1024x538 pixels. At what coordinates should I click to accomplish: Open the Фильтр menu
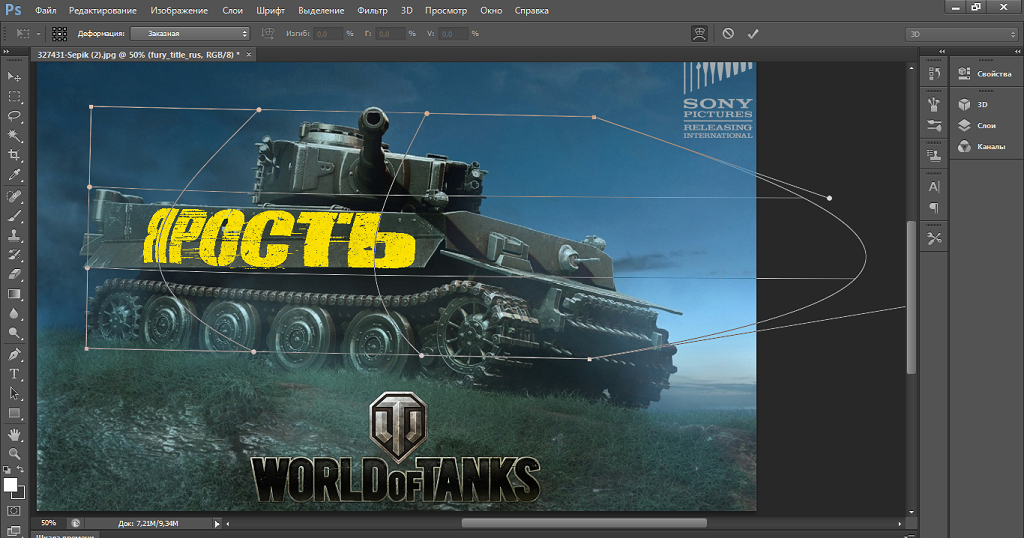tap(372, 10)
